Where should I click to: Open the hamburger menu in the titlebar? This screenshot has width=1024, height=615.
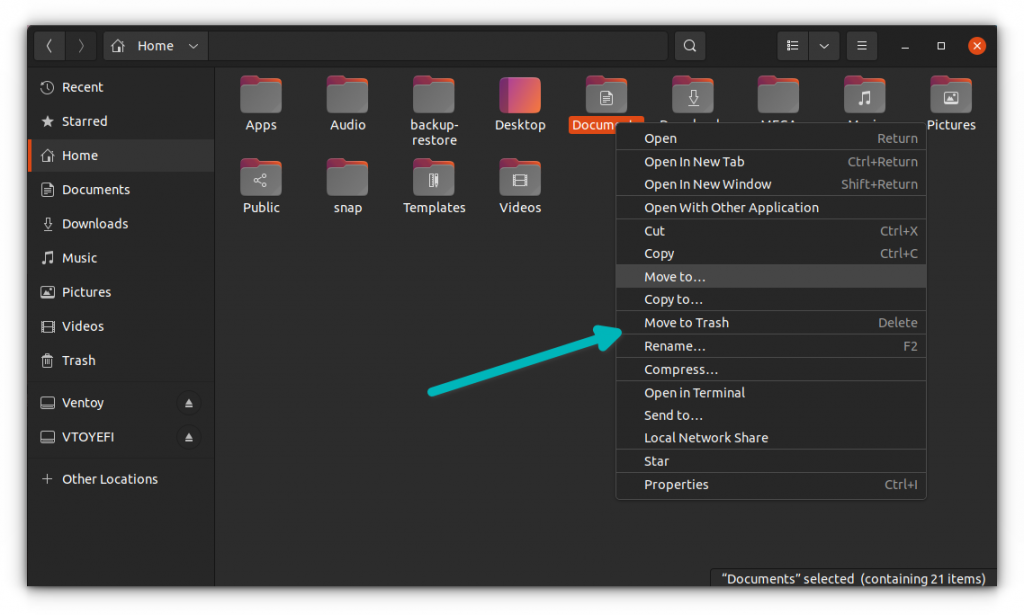click(861, 45)
